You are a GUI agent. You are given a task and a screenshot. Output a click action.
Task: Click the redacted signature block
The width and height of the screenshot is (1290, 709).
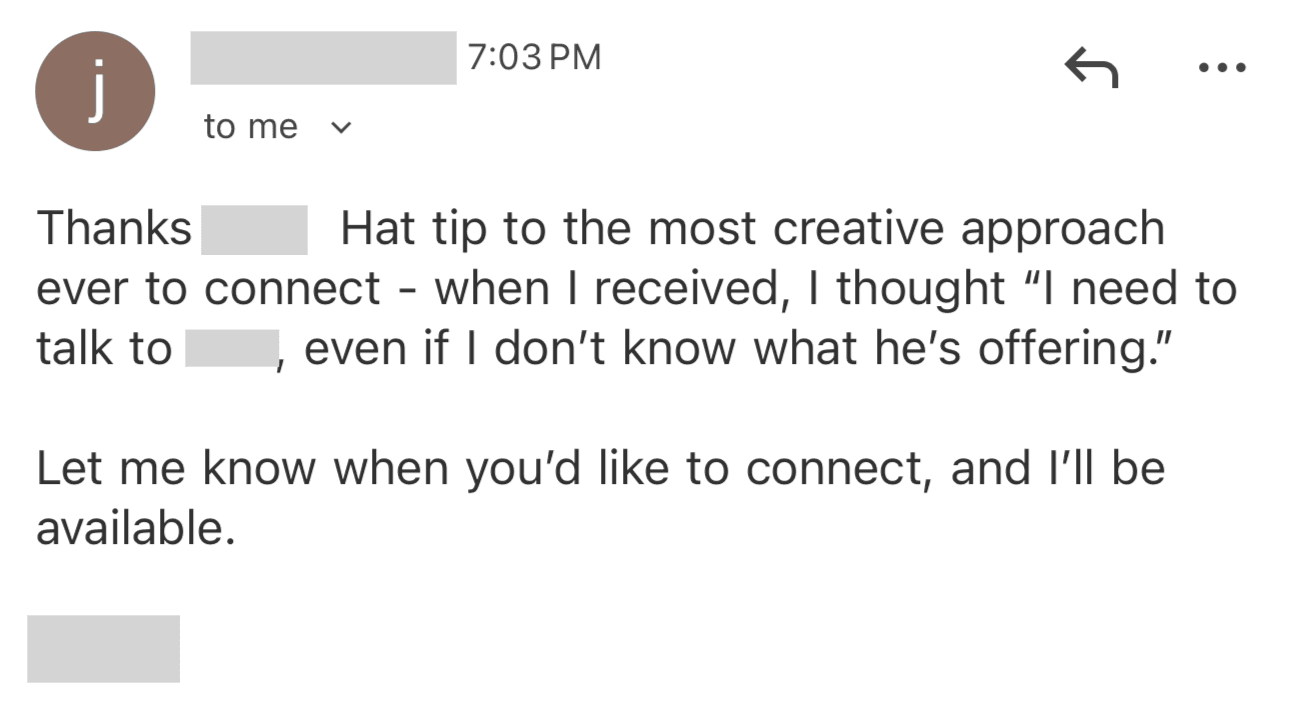102,649
